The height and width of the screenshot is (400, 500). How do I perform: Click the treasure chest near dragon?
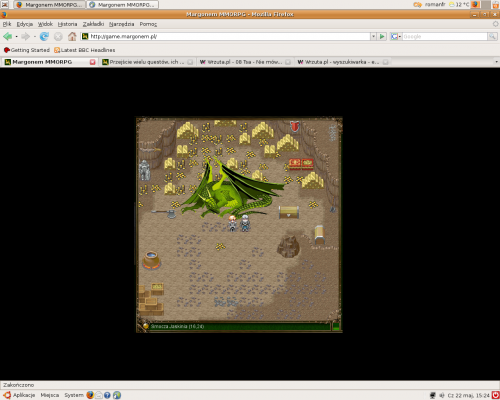click(289, 212)
